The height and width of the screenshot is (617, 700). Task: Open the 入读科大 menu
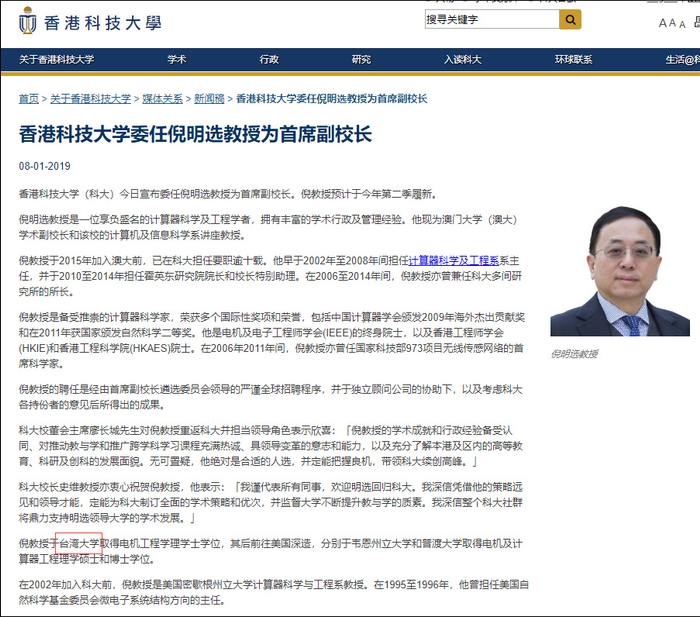click(x=462, y=59)
